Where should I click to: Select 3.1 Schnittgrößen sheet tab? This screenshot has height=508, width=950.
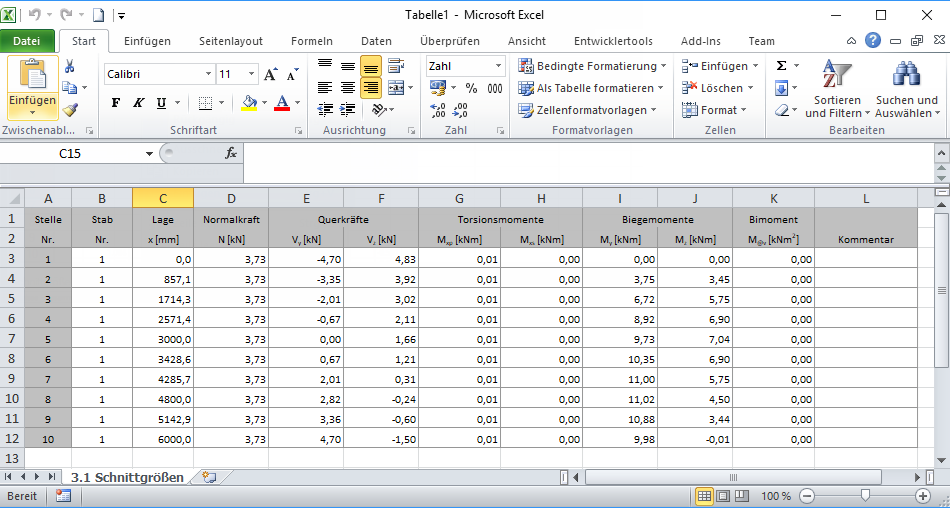[127, 477]
